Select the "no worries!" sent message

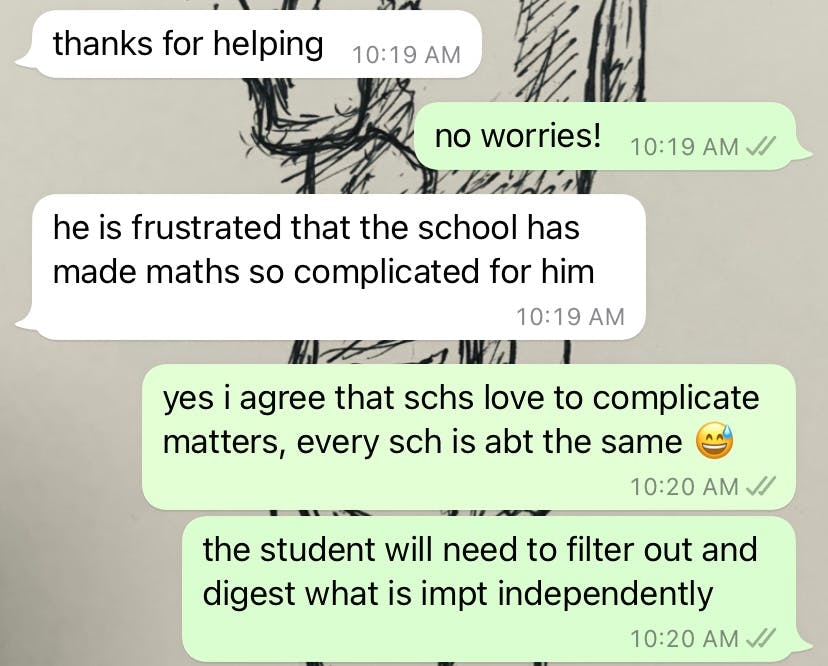pos(614,136)
